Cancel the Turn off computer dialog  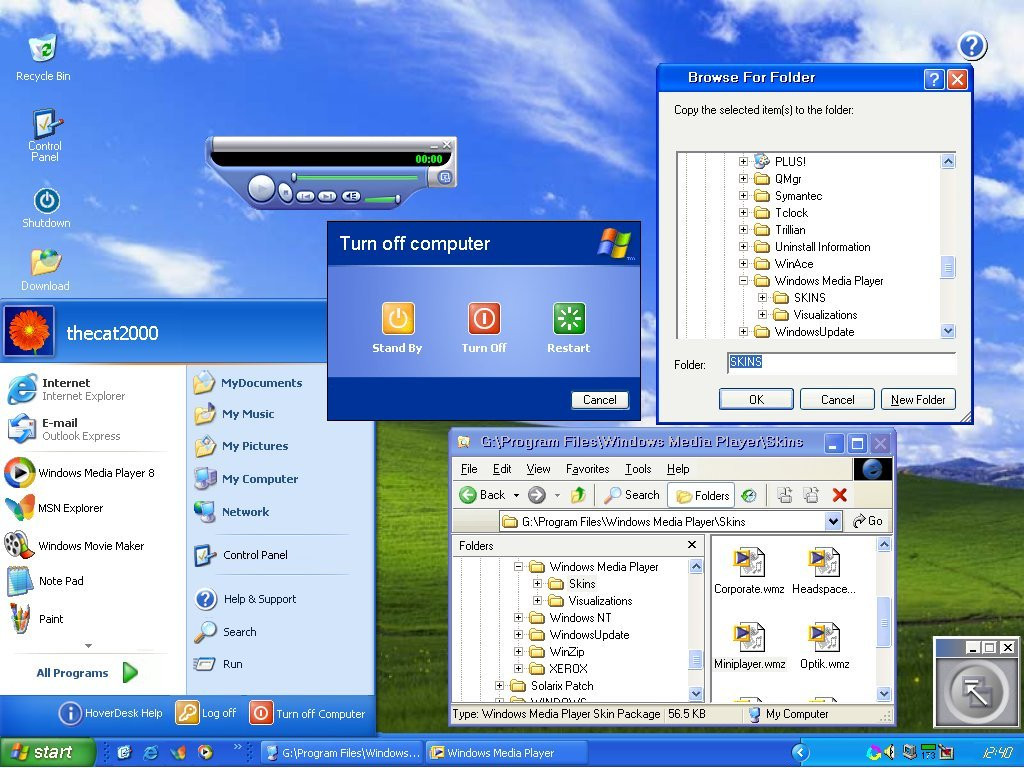(x=600, y=400)
